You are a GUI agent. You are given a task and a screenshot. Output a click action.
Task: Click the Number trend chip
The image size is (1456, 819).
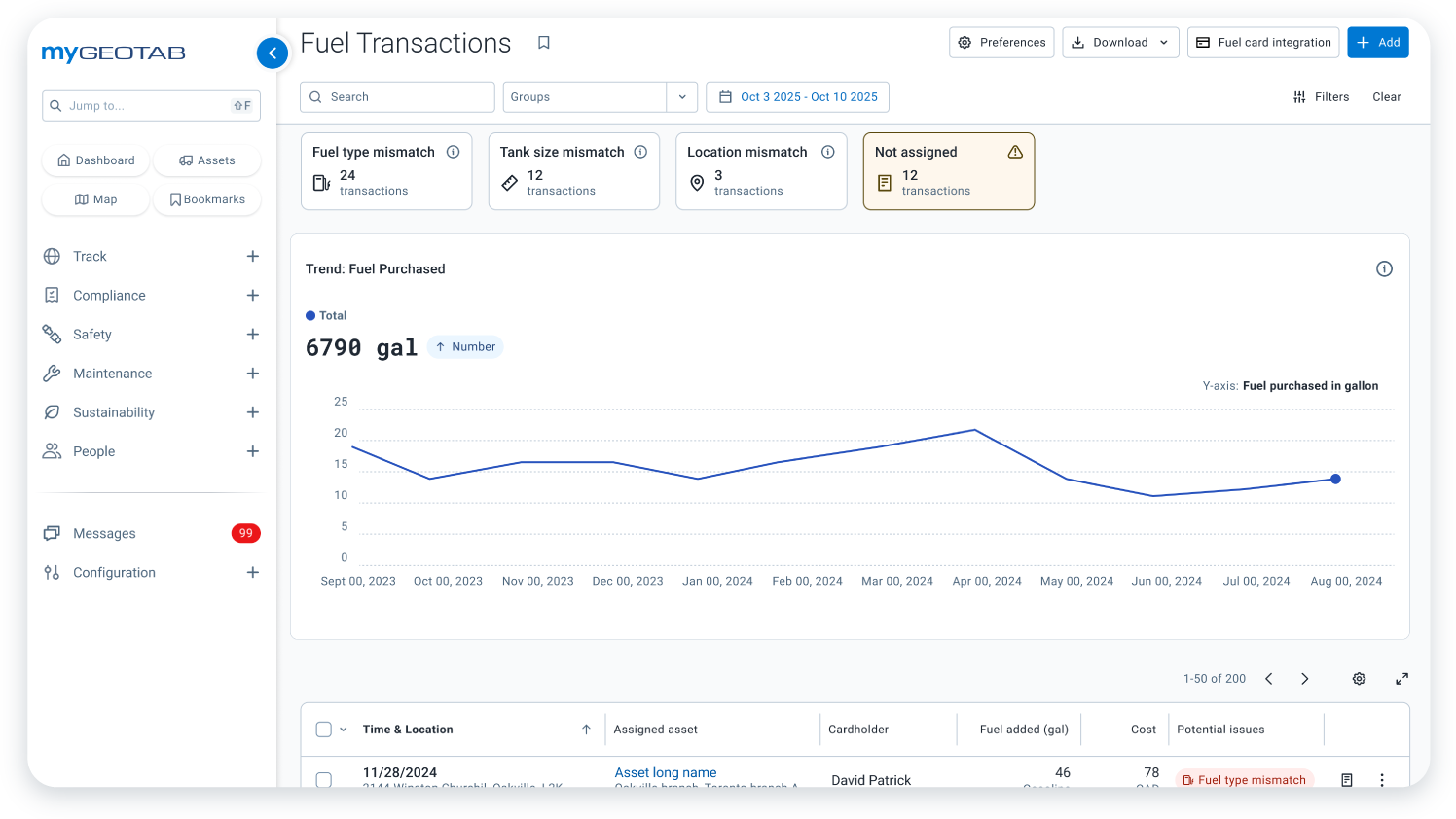pyautogui.click(x=465, y=347)
